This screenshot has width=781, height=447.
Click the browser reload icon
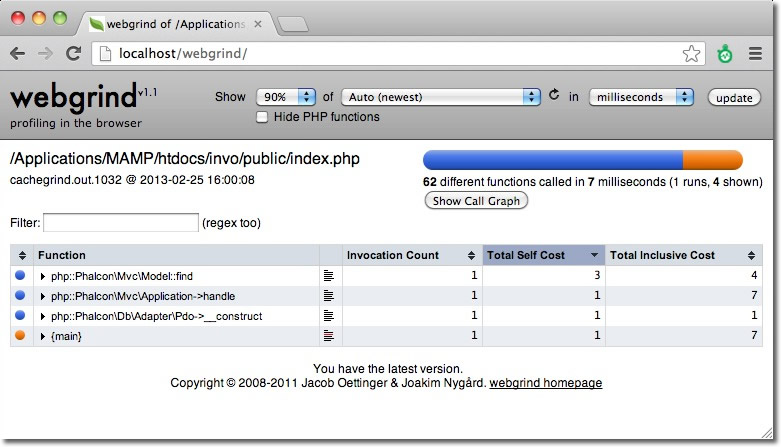(73, 54)
